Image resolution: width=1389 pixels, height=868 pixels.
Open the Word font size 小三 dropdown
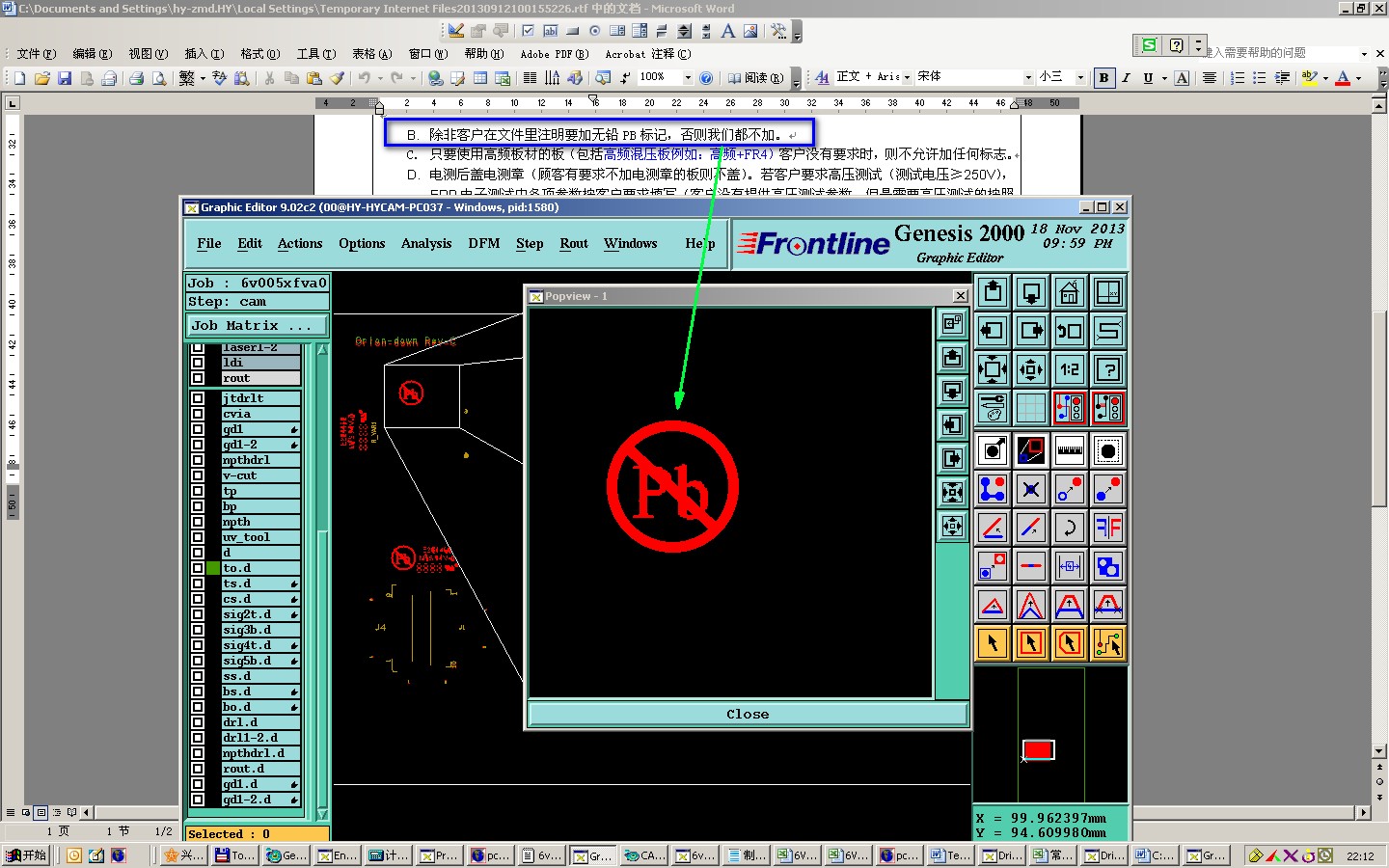(1080, 77)
